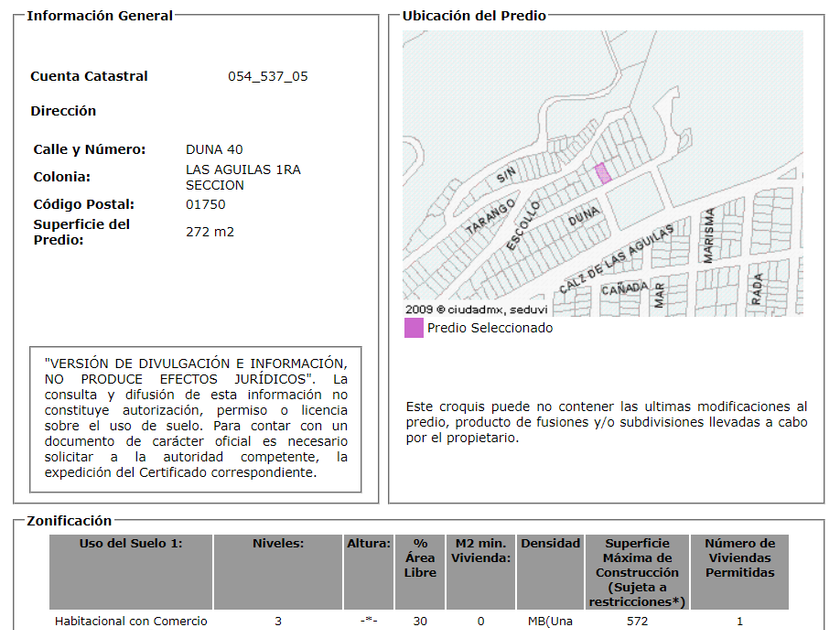Click the Niveles value 3
Viewport: 840px width, 630px height.
278,621
